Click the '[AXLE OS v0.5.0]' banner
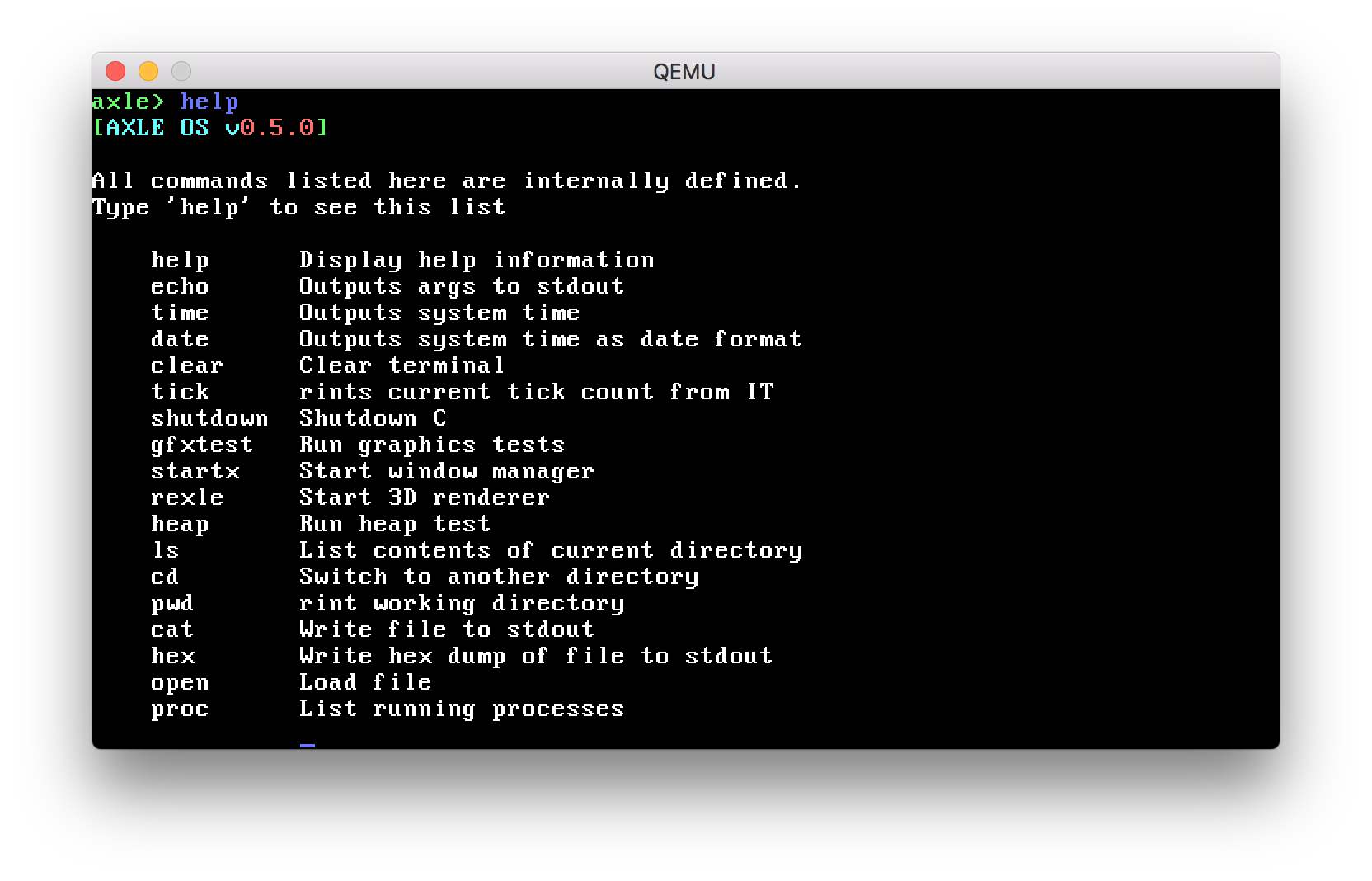 (x=210, y=128)
